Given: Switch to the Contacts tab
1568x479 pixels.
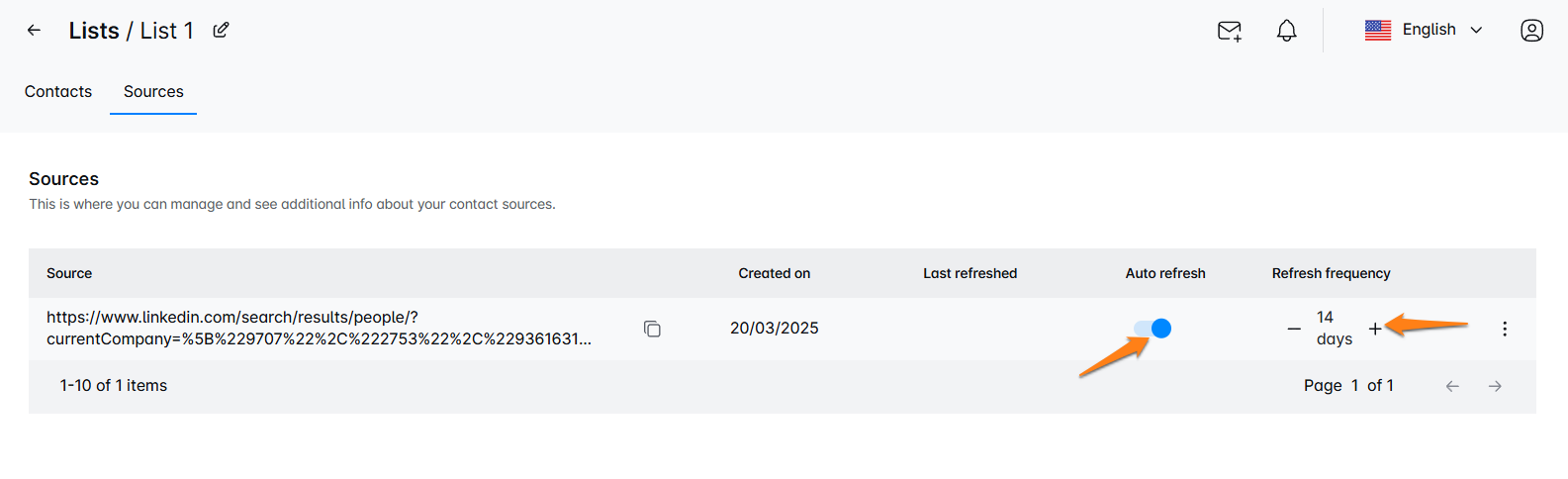Looking at the screenshot, I should pyautogui.click(x=58, y=91).
